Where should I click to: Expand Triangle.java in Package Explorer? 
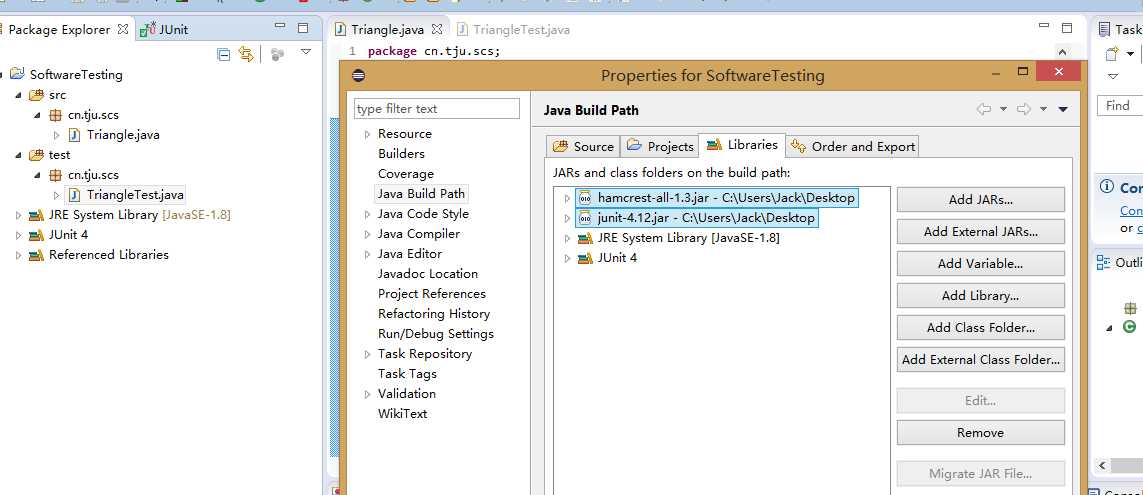[56, 135]
